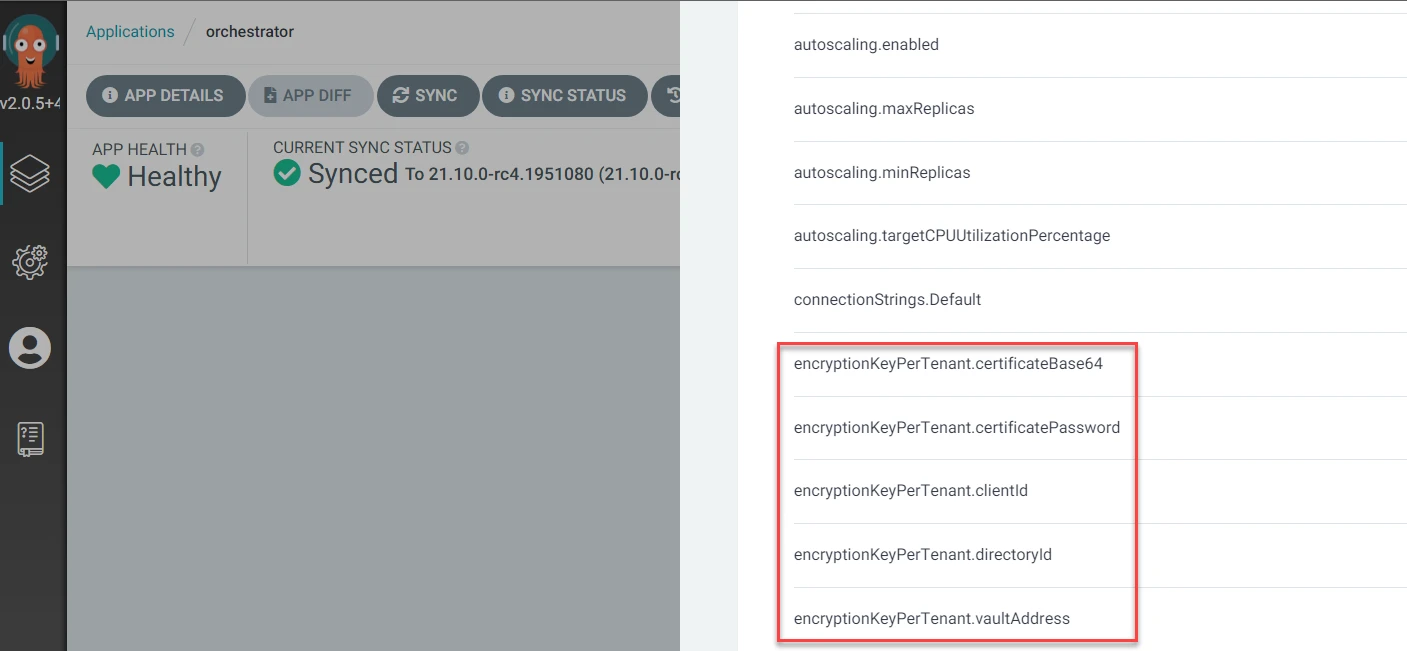Viewport: 1407px width, 651px height.
Task: Select encryptionKeyPerTenant.directoryId parameter
Action: (x=1100, y=555)
